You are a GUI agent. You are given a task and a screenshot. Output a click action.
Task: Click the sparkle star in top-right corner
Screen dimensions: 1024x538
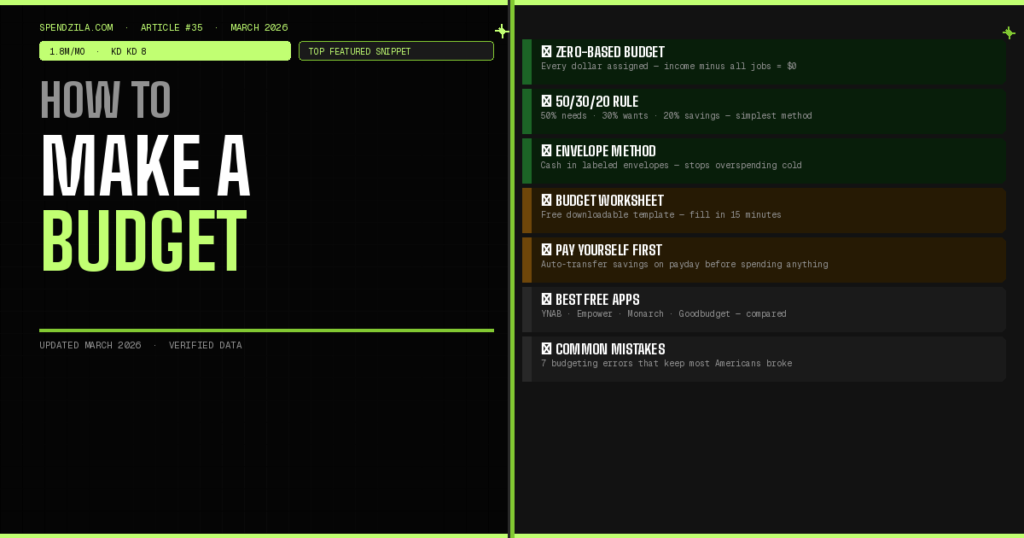tap(1009, 33)
